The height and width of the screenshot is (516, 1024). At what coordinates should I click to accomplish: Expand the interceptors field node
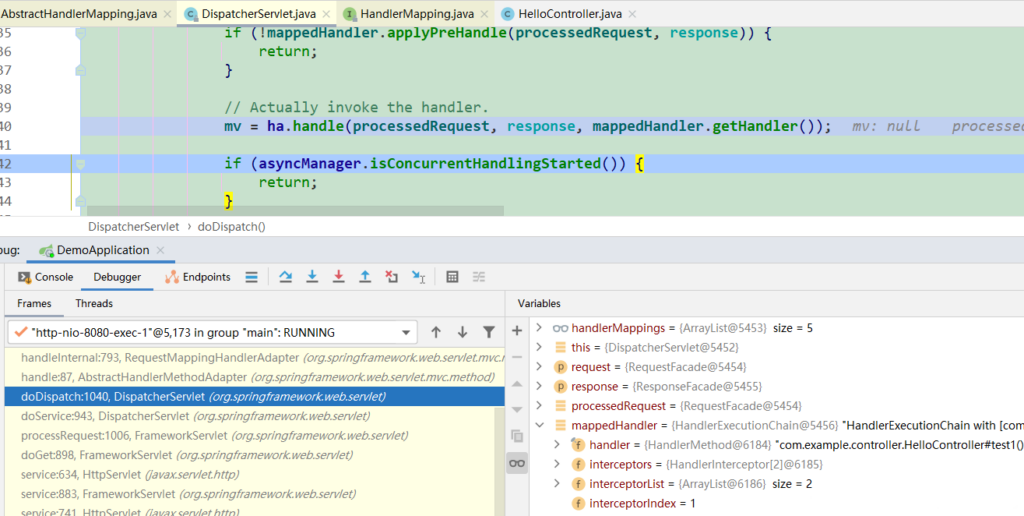557,464
